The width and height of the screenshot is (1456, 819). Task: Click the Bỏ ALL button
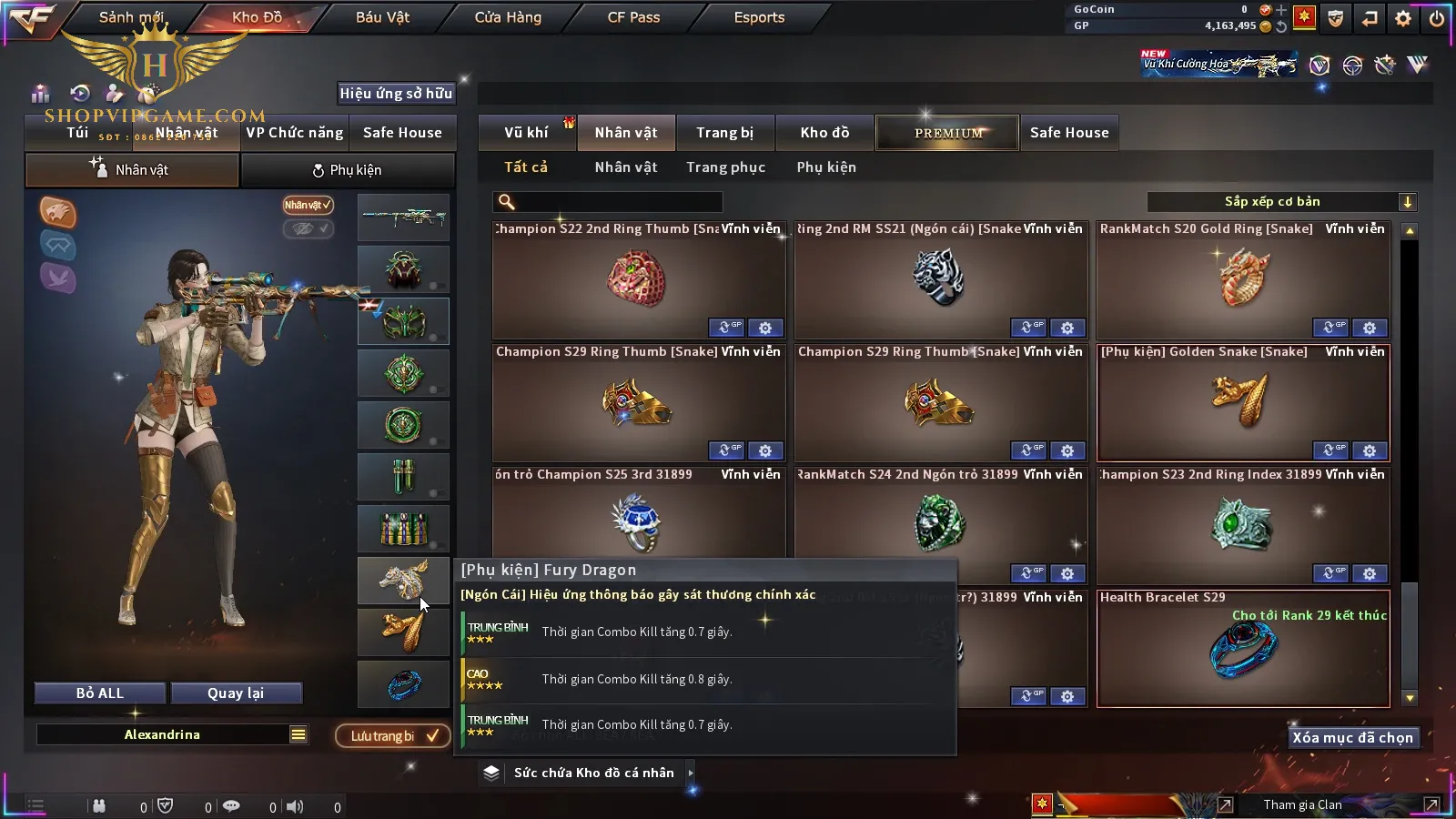100,693
